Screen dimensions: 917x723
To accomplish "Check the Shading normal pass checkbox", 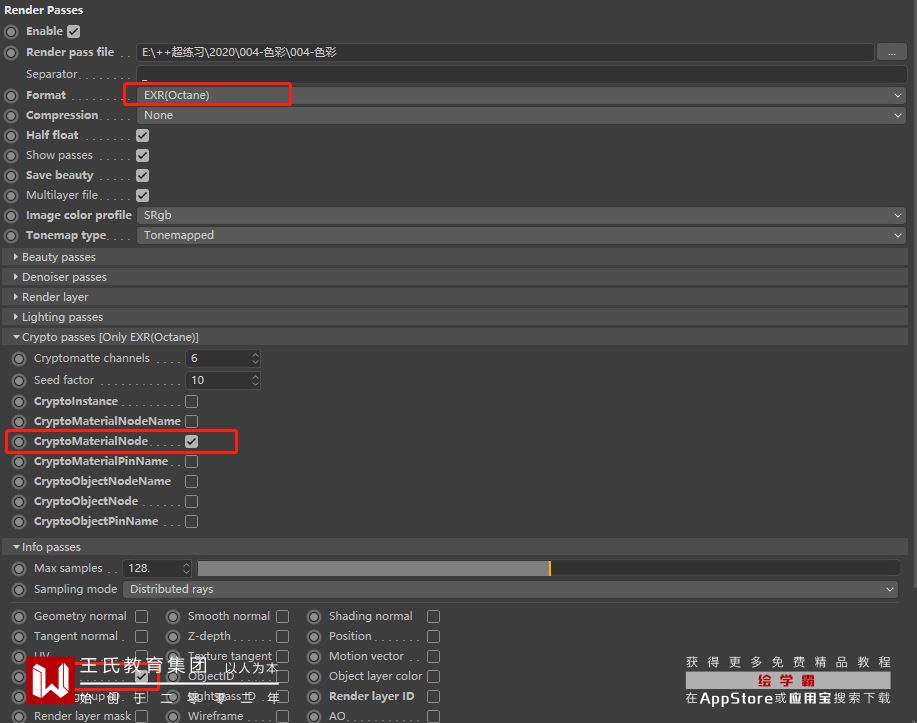I will pyautogui.click(x=433, y=617).
